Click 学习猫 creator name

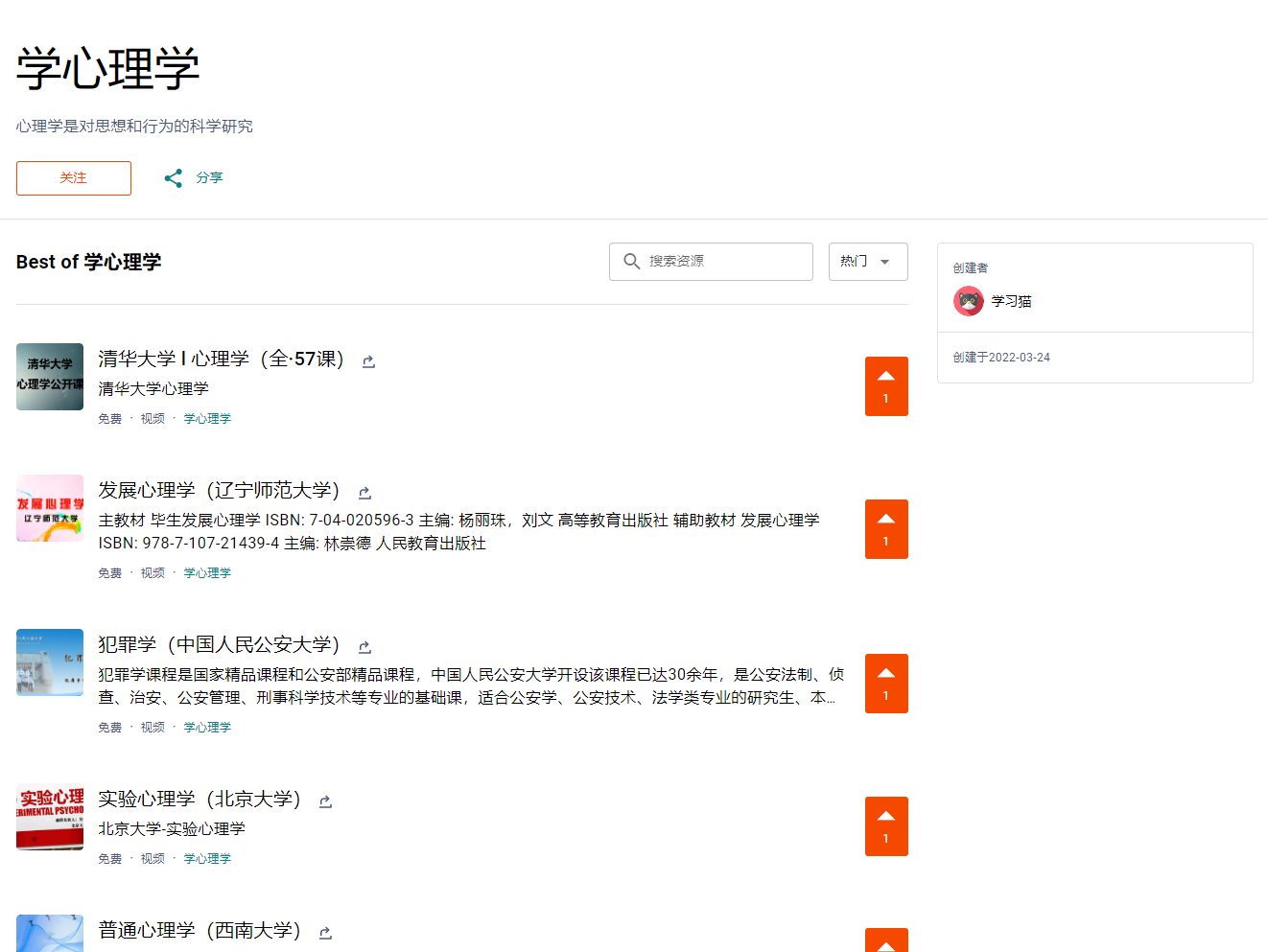tap(1011, 301)
